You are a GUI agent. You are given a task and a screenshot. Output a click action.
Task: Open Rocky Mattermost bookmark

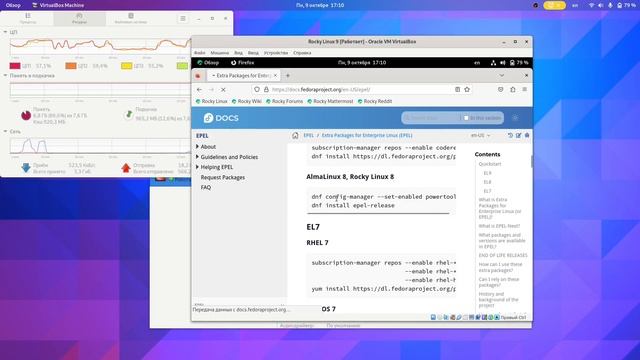(x=330, y=101)
